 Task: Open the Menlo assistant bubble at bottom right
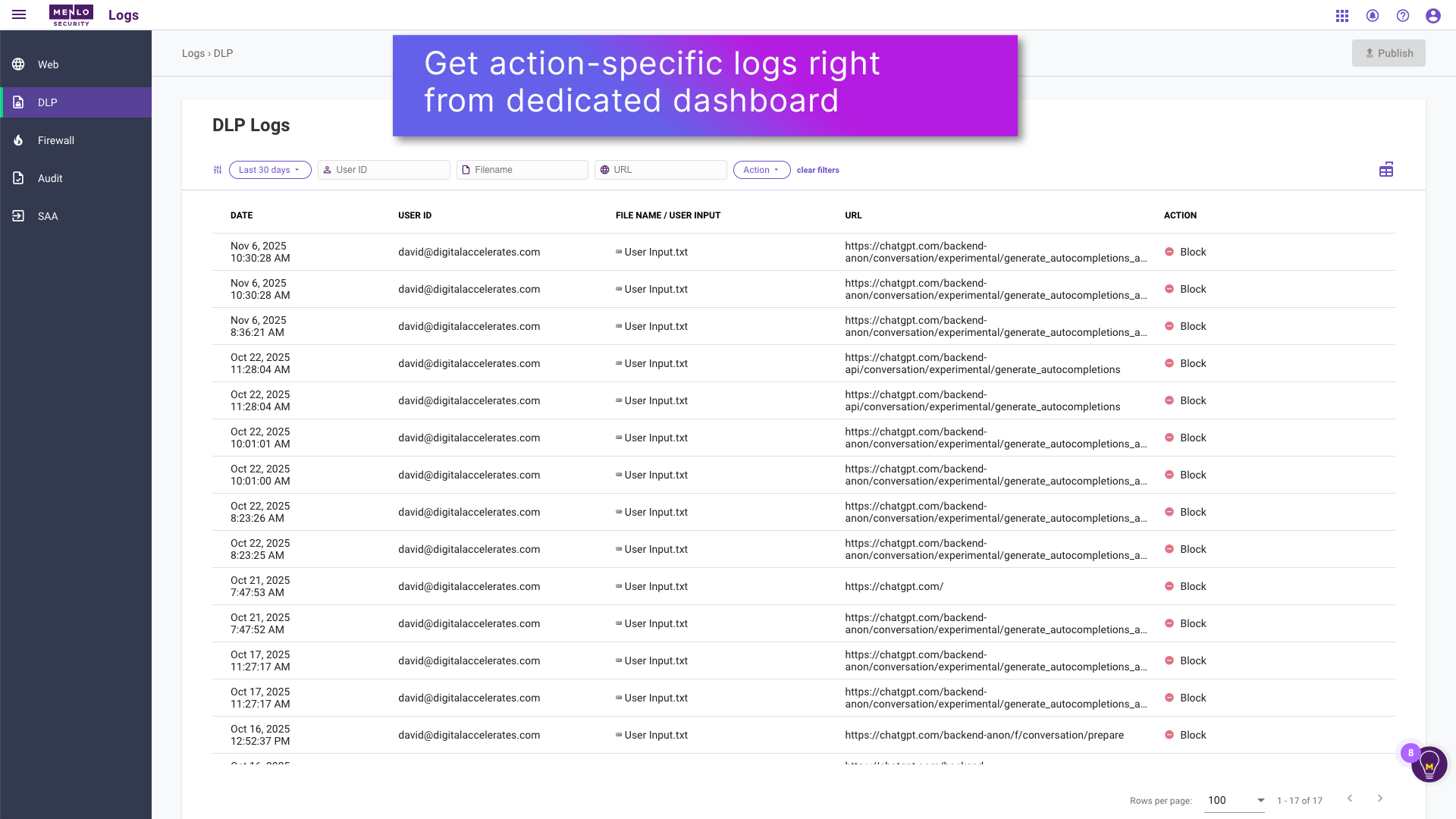click(1429, 764)
